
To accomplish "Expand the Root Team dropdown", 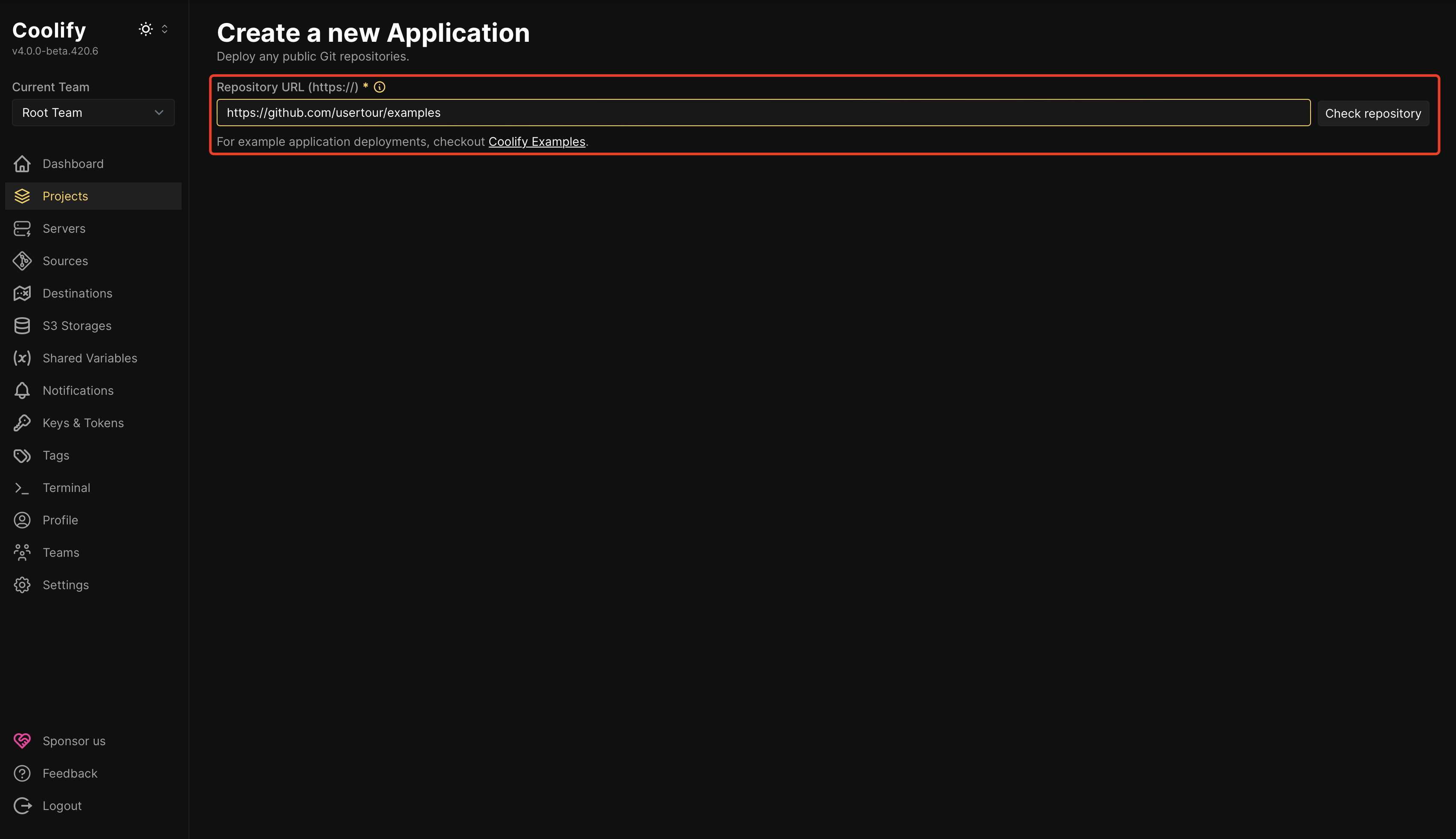I will pos(93,113).
